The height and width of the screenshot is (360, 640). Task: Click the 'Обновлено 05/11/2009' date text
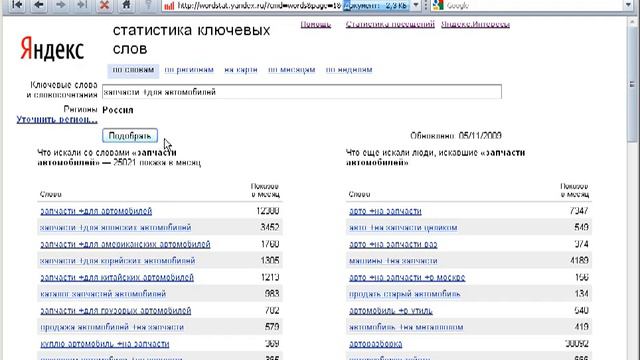click(456, 136)
